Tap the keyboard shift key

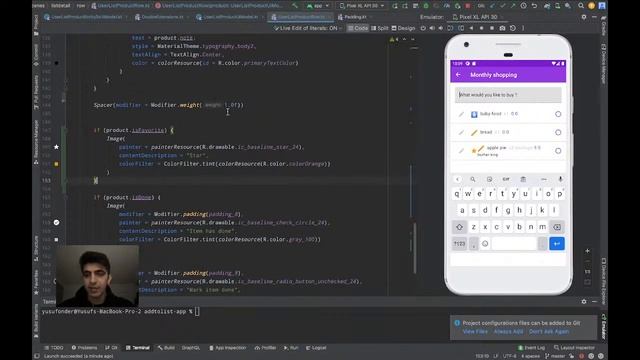[459, 227]
